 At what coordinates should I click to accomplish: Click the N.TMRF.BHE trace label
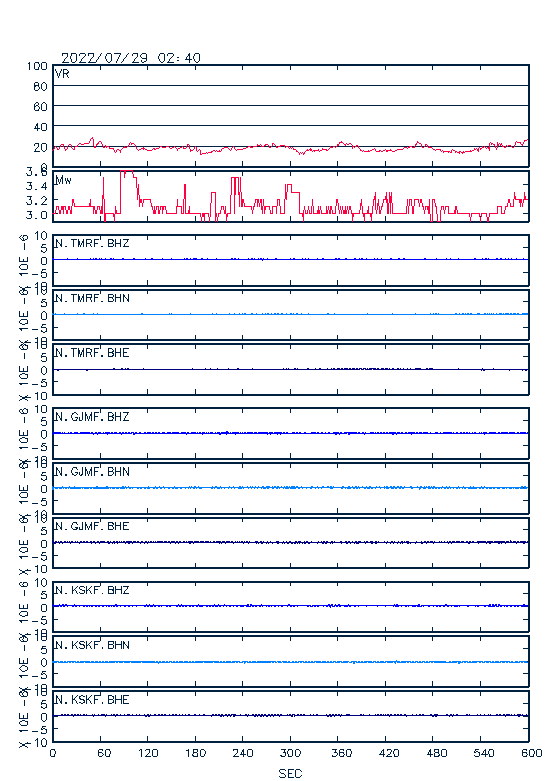(x=92, y=353)
